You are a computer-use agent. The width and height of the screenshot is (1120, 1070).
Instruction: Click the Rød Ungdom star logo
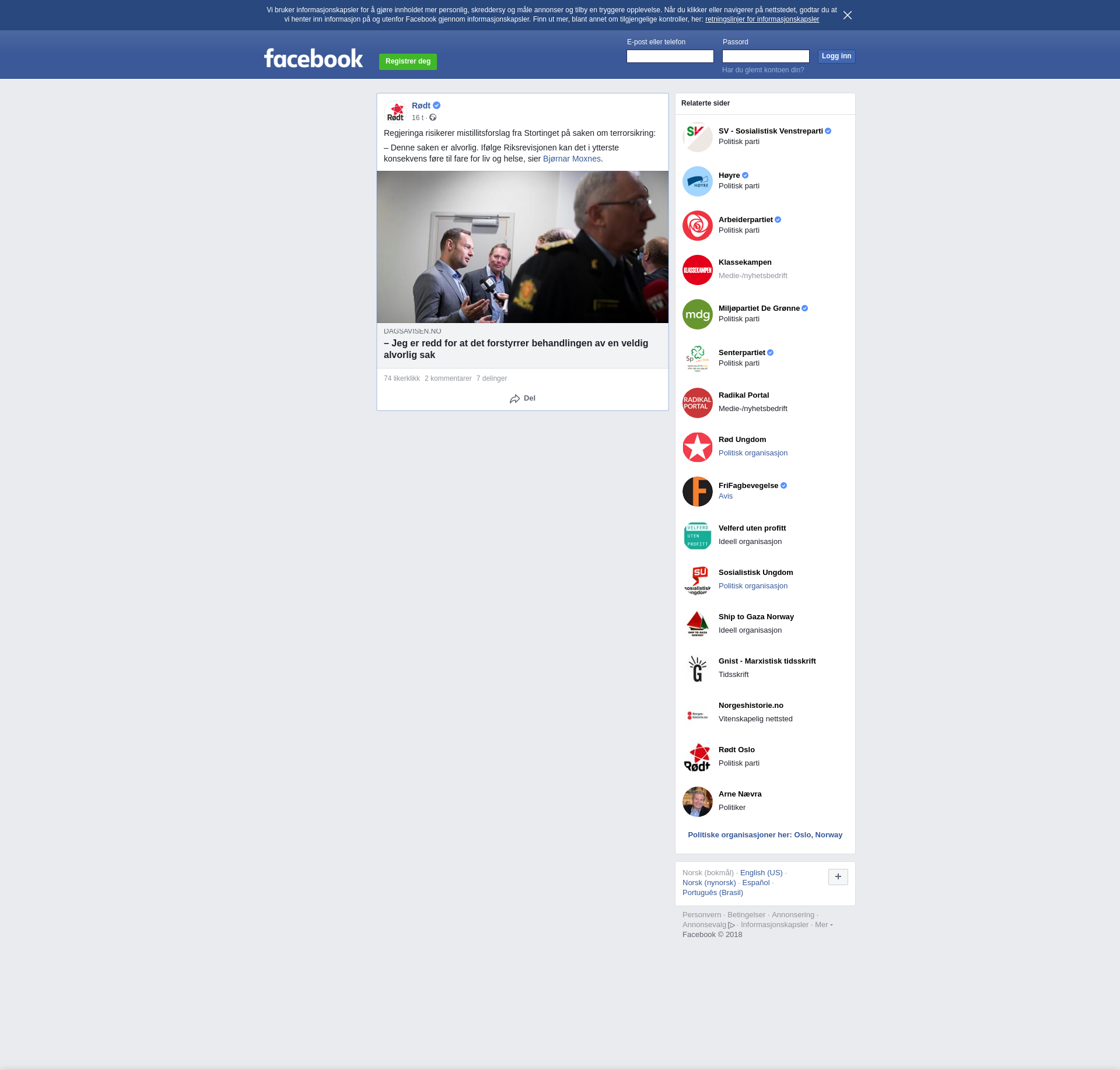(x=698, y=447)
